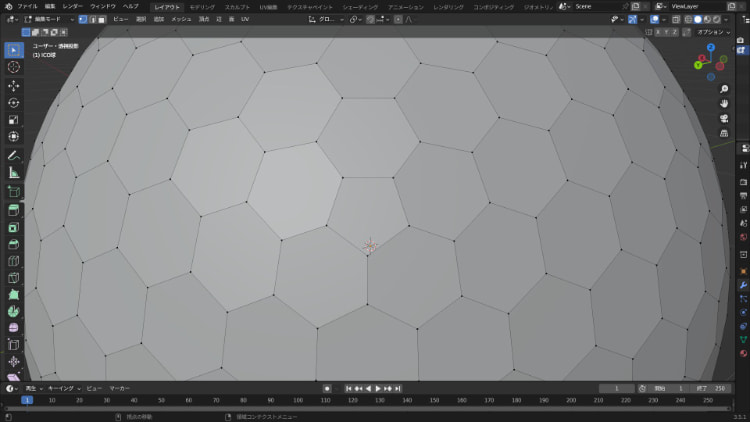Select the Spin tool
The width and height of the screenshot is (750, 422).
14,311
